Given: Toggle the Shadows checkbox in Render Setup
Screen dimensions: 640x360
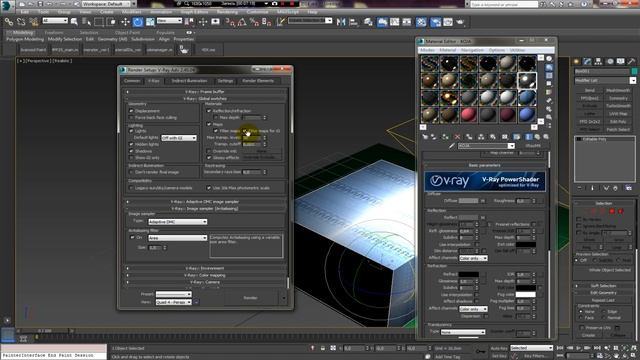Looking at the screenshot, I should [131, 151].
